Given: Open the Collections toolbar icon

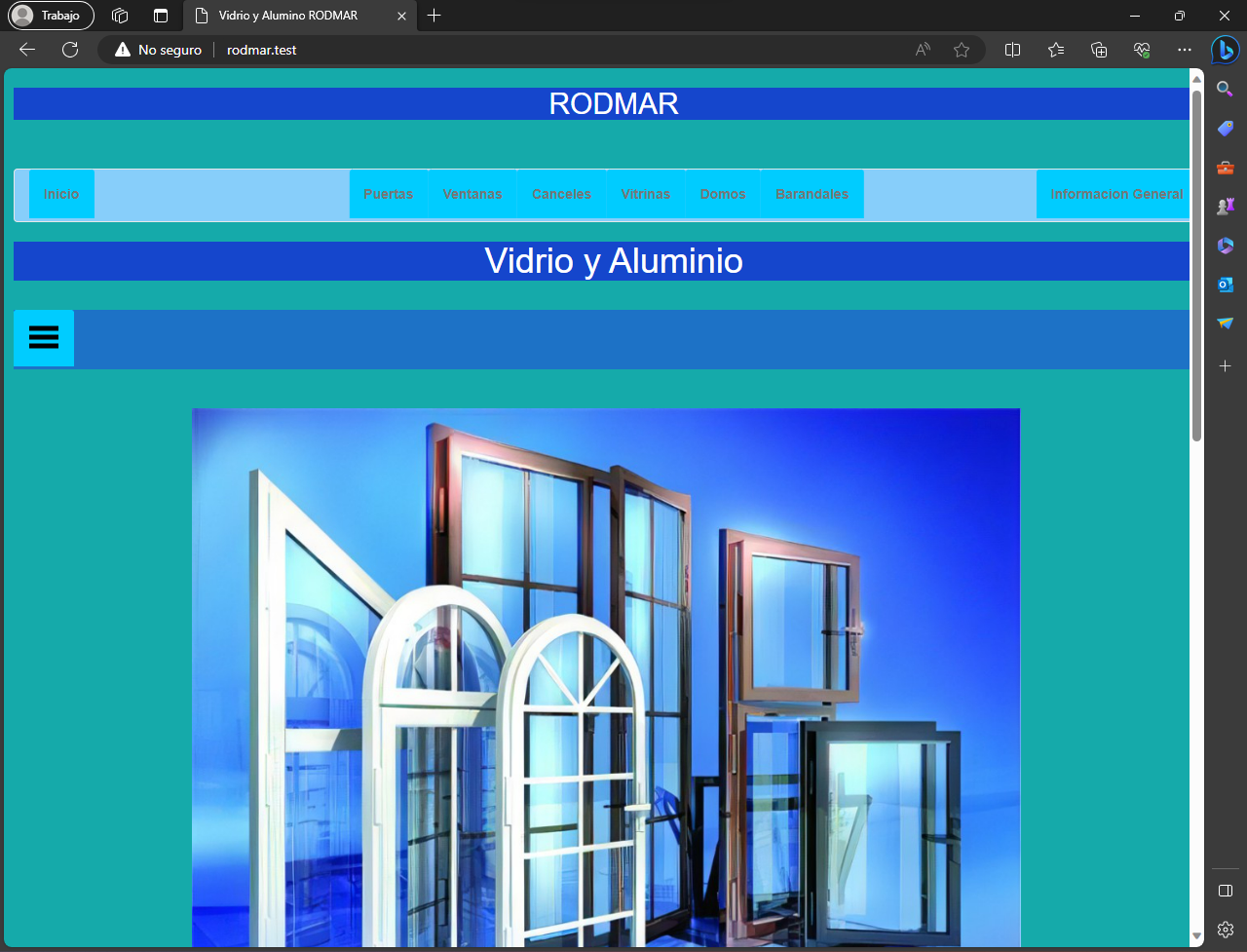Looking at the screenshot, I should (1099, 50).
